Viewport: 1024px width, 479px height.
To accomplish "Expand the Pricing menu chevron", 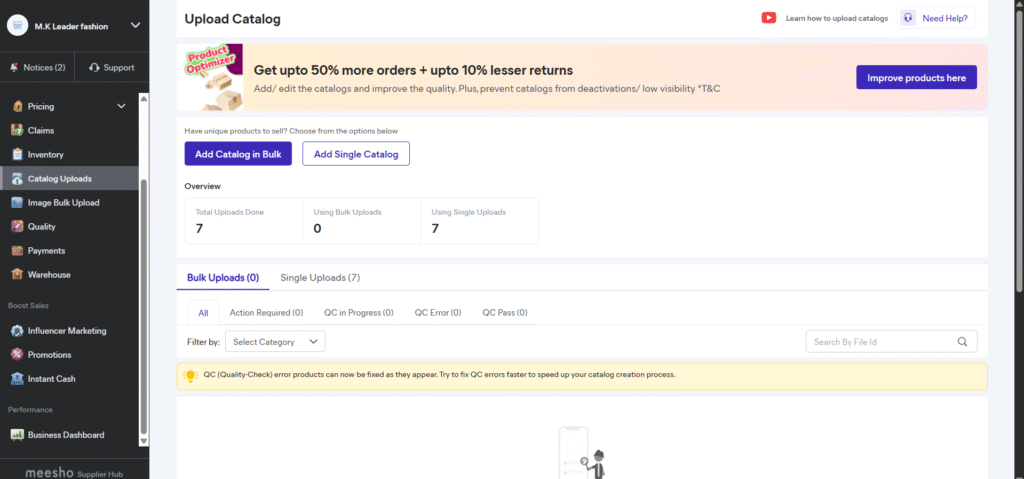I will point(122,106).
